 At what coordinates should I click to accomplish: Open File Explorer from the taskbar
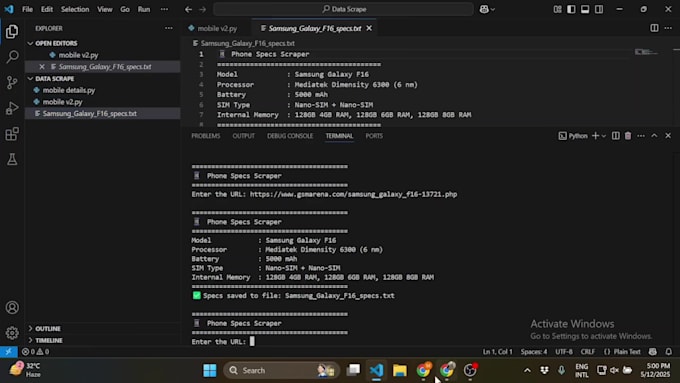click(400, 370)
